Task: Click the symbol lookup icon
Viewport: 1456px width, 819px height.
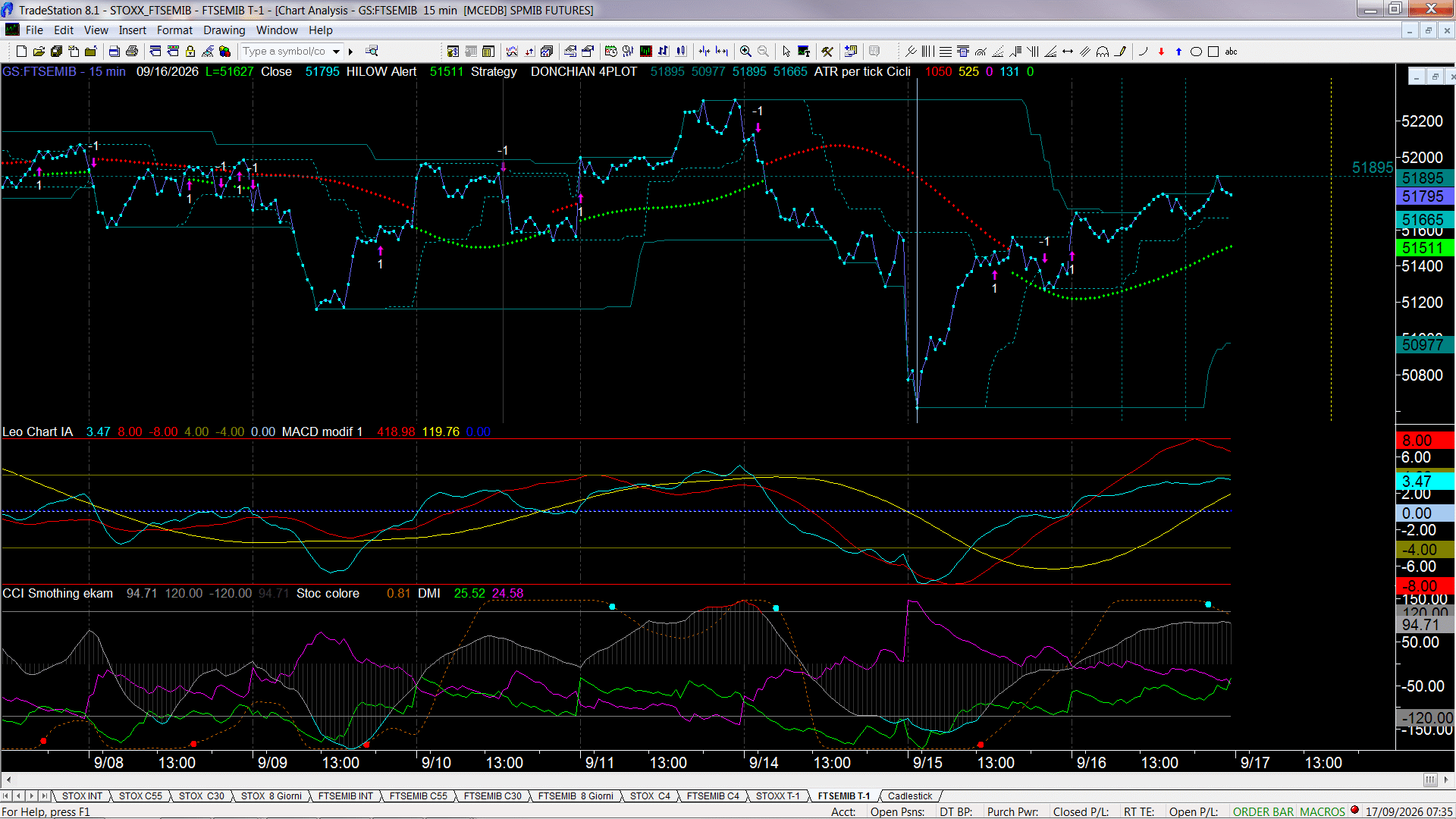Action: [x=372, y=52]
